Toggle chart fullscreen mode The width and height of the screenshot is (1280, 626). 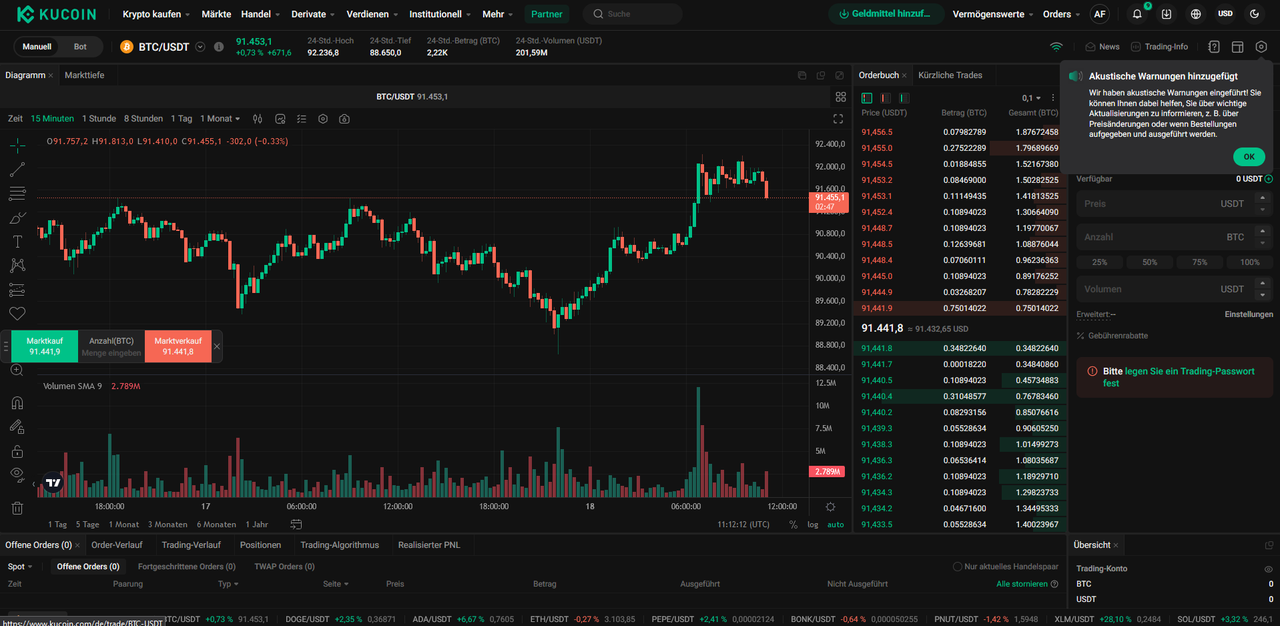pyautogui.click(x=838, y=119)
